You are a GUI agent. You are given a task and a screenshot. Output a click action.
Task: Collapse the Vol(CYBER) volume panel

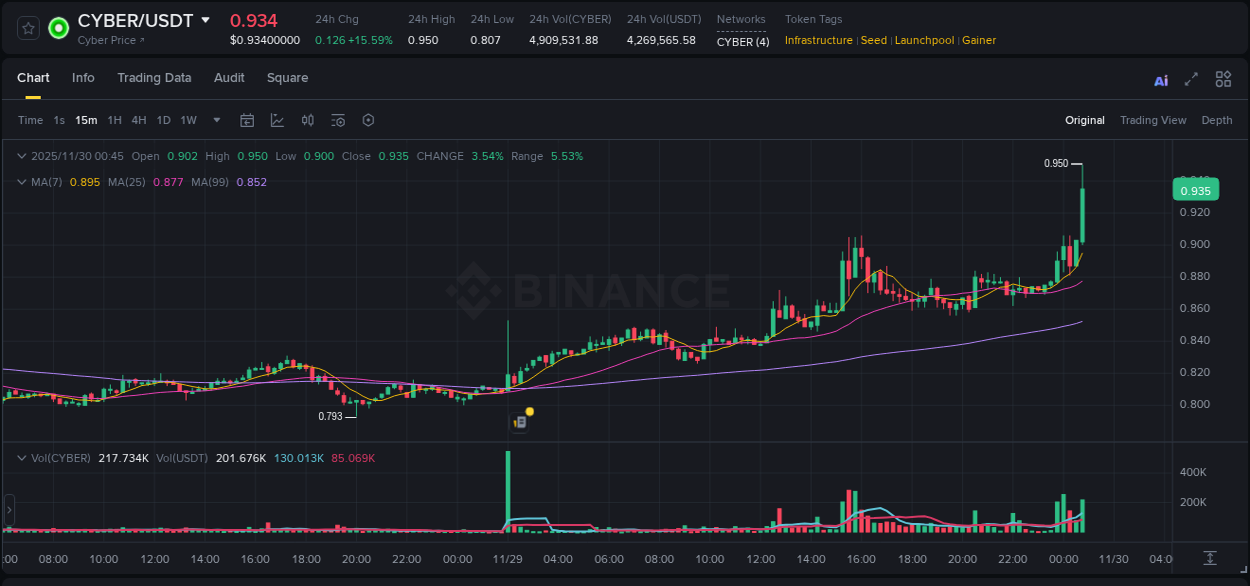pos(21,457)
